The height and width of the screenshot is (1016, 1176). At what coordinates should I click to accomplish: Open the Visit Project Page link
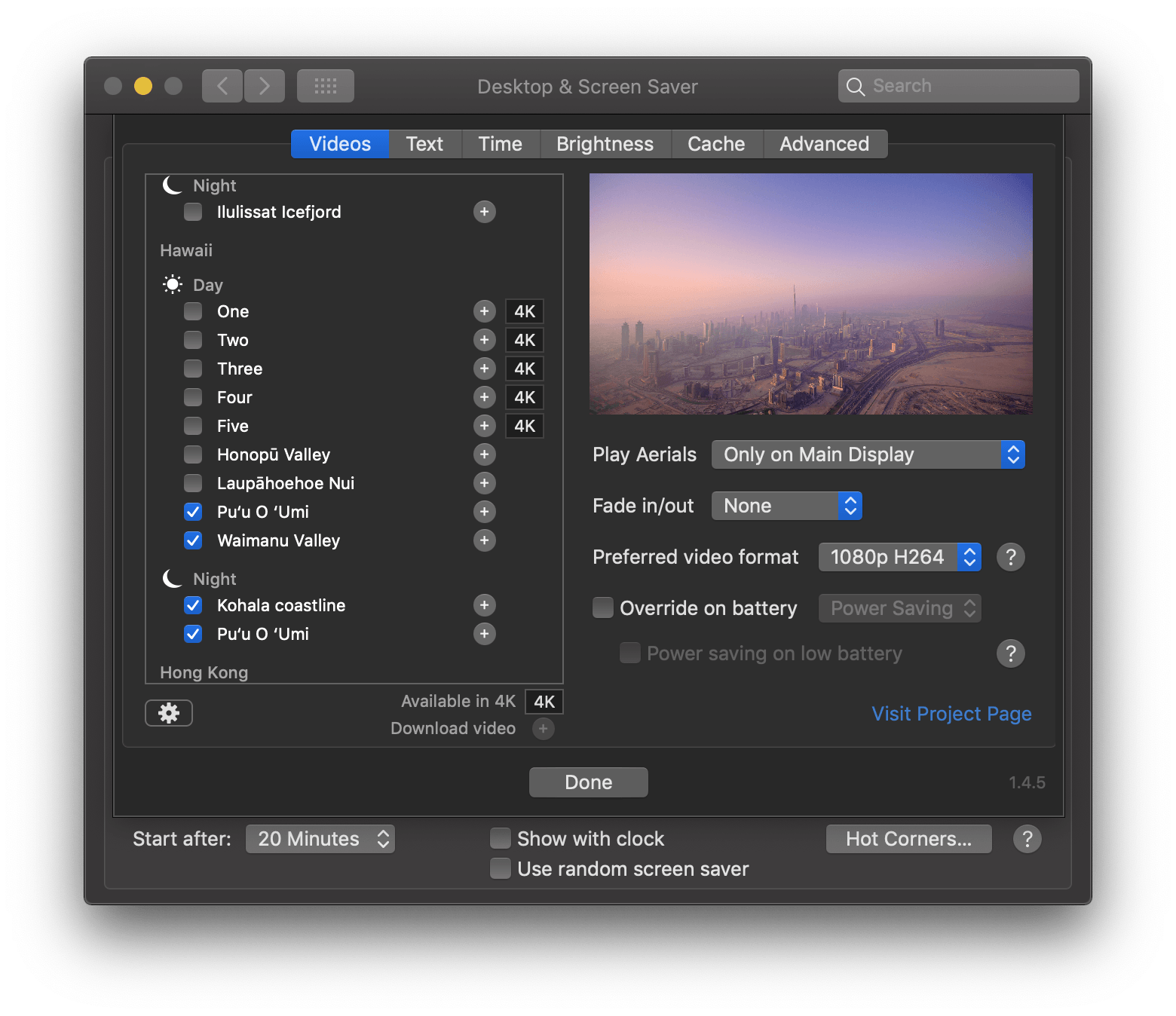(951, 714)
